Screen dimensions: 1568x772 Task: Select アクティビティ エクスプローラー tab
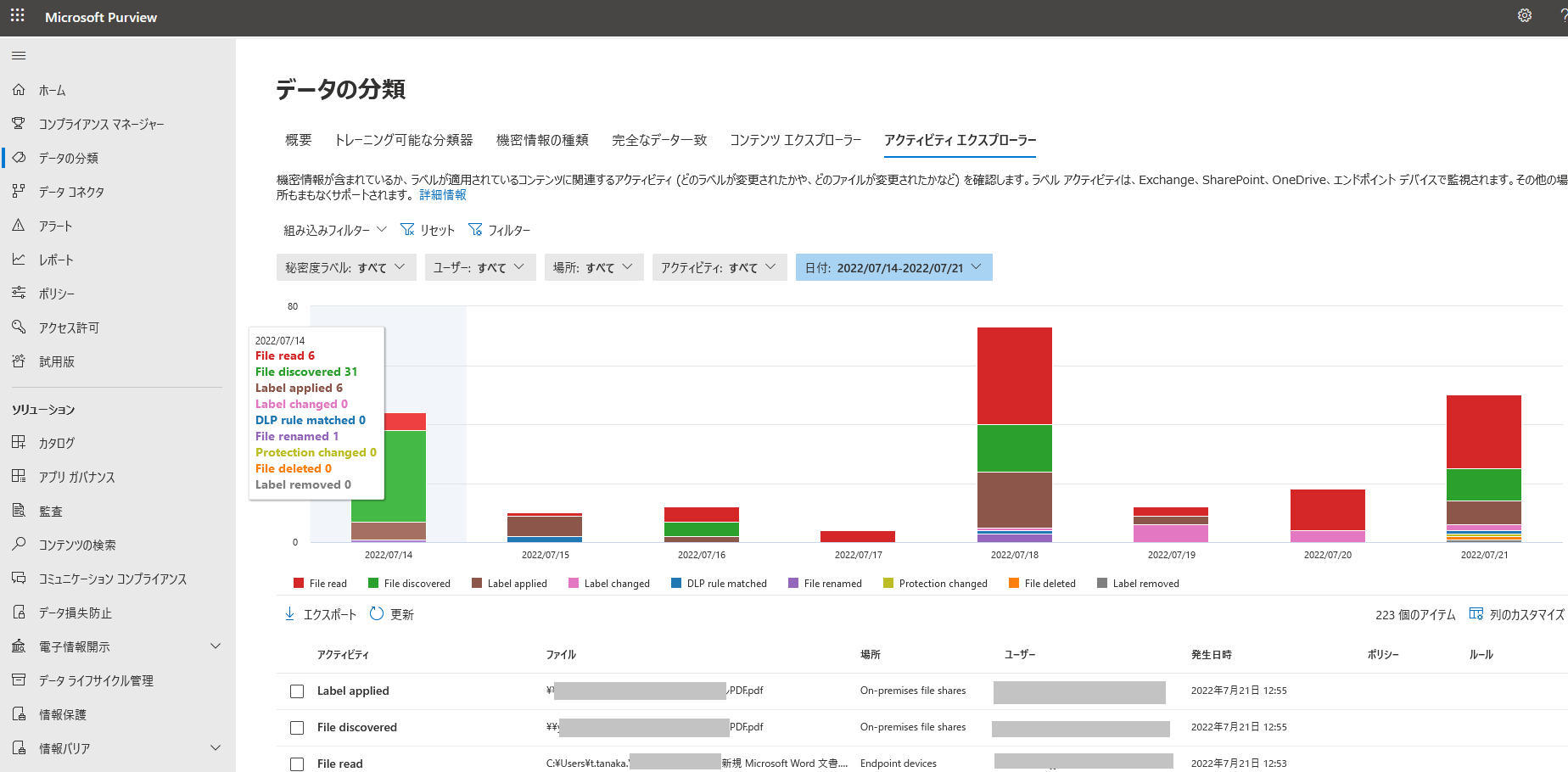[x=960, y=140]
